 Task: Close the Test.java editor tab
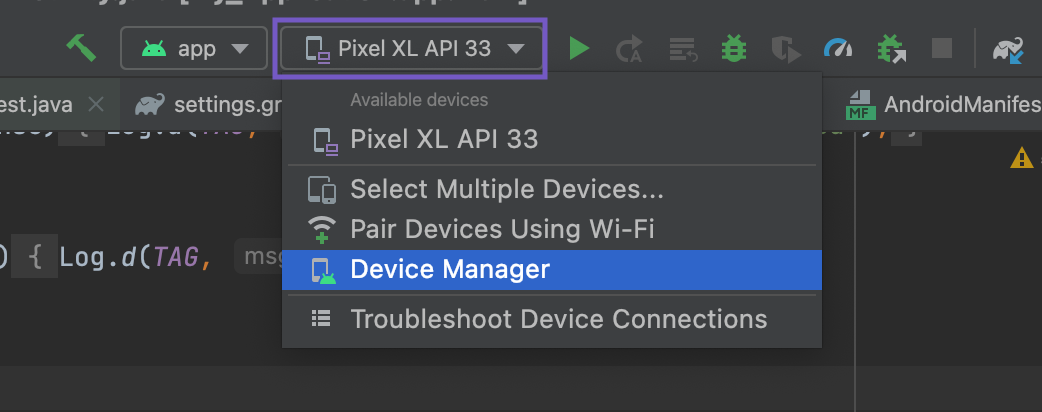pos(96,104)
